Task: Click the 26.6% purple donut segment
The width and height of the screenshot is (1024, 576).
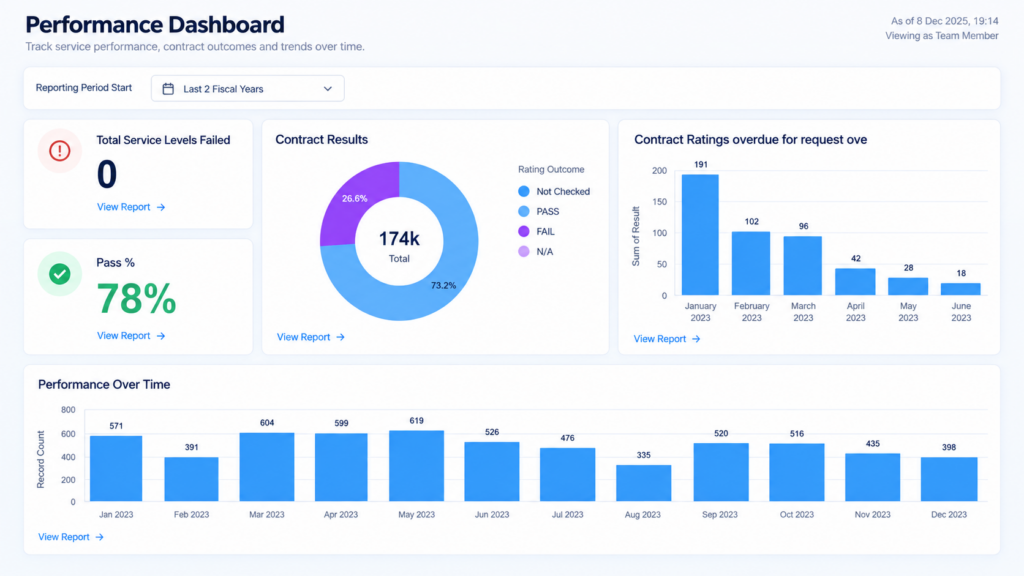Action: click(355, 198)
